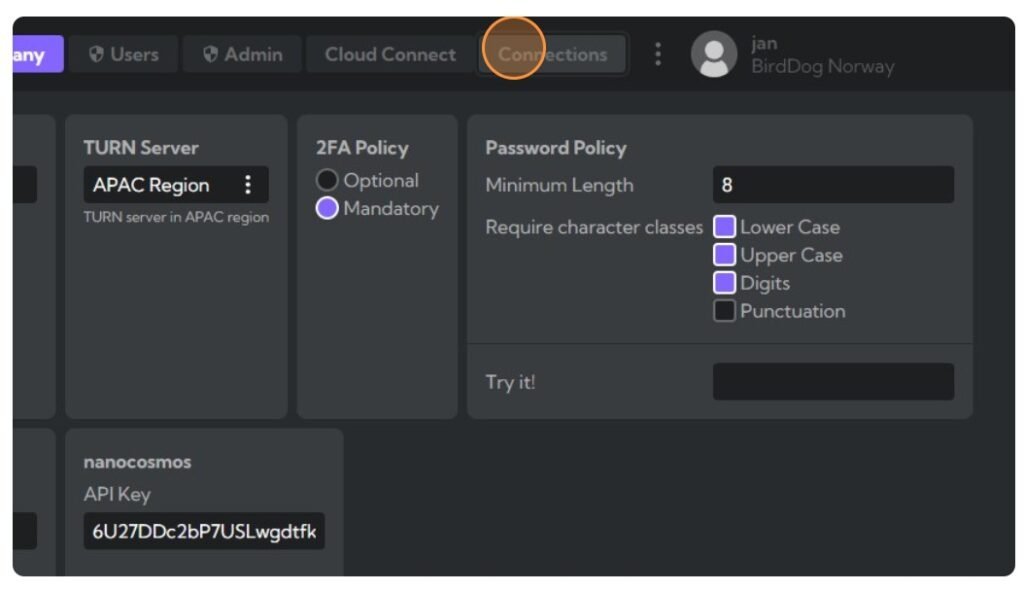Switch to the Cloud Connect tab
The image size is (1024, 590).
click(x=389, y=55)
